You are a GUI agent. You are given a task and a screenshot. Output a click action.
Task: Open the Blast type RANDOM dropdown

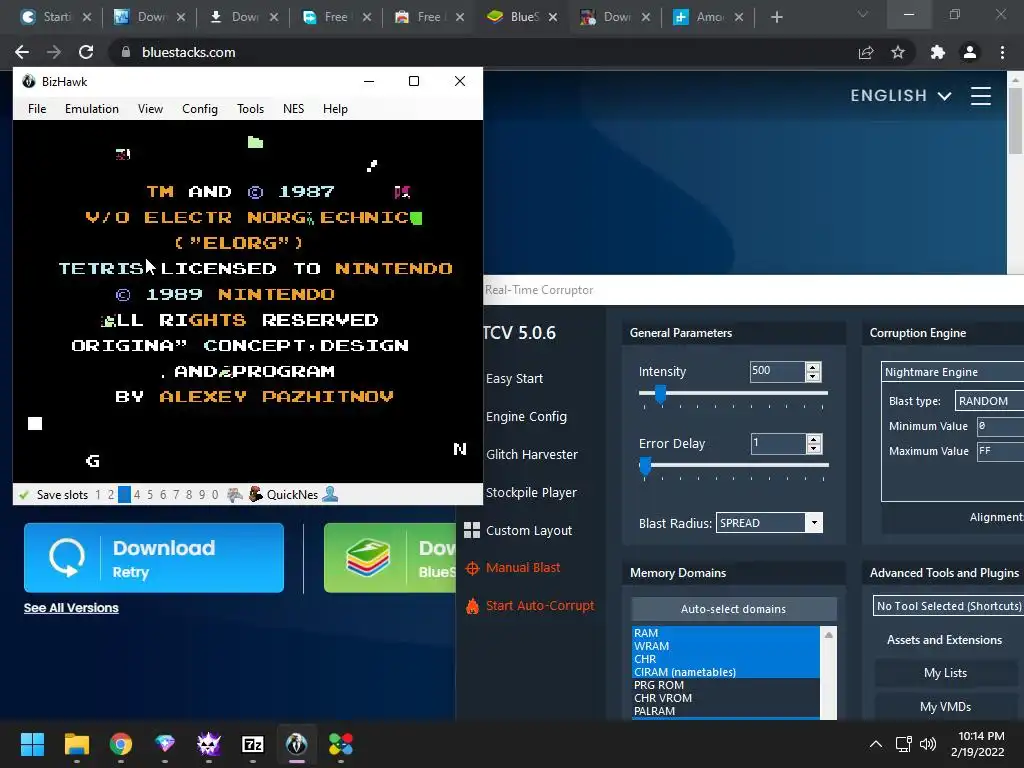(989, 401)
